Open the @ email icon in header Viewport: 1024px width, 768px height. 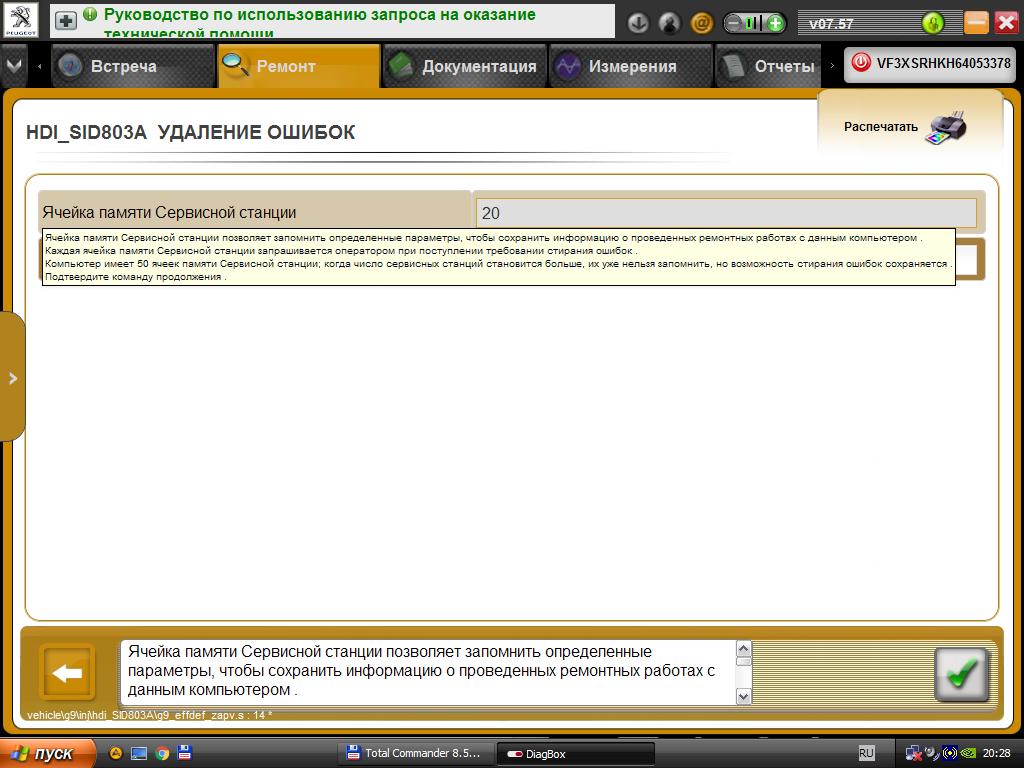click(701, 23)
